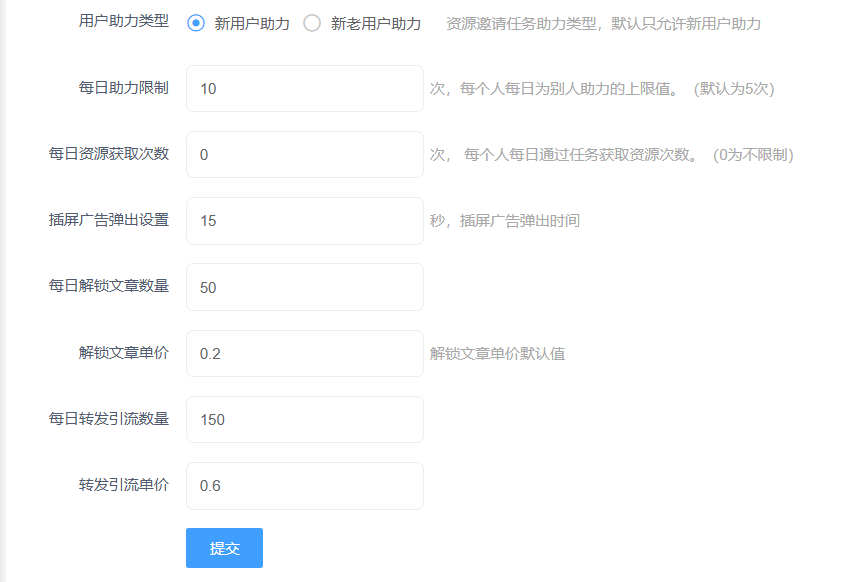
Task: Click the 用户助力类型 label
Action: click(124, 21)
